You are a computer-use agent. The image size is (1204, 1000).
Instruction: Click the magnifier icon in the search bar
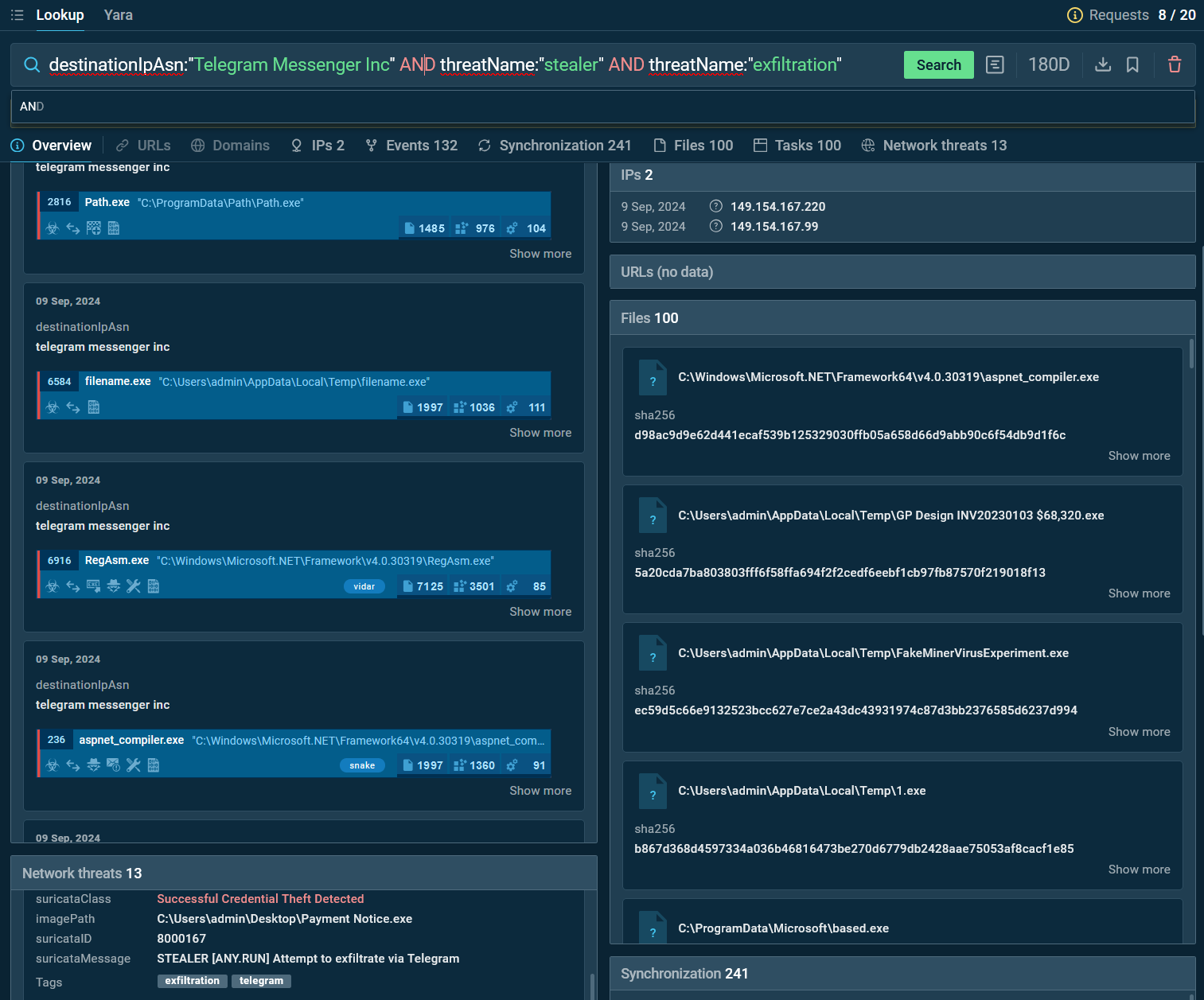tap(32, 64)
